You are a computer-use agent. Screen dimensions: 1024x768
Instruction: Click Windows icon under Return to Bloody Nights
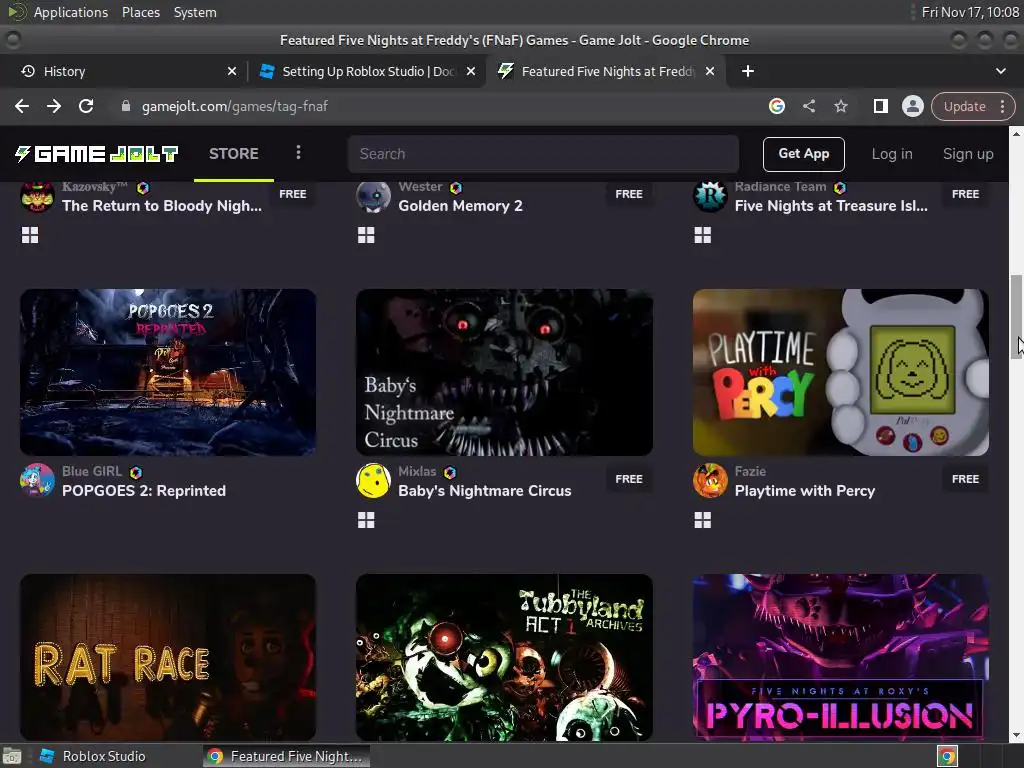(x=30, y=235)
